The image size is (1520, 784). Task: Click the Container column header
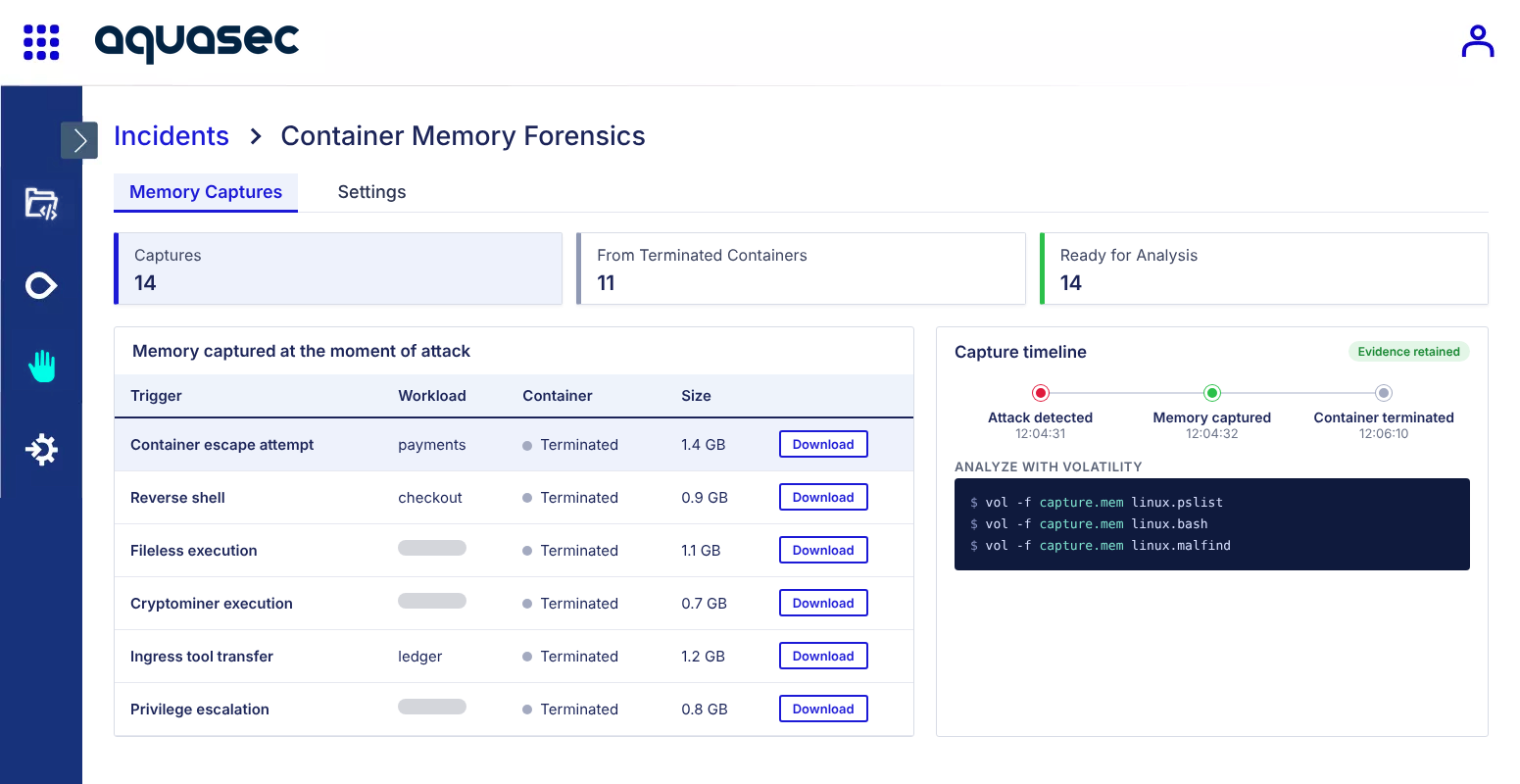(x=558, y=396)
